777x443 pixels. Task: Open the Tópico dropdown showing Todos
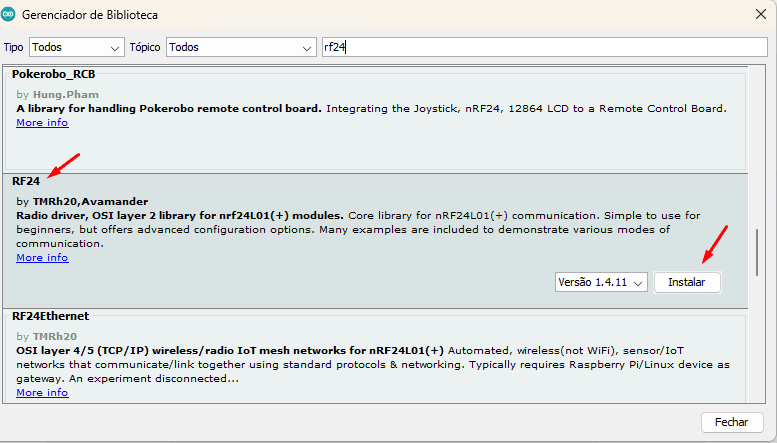pos(241,48)
